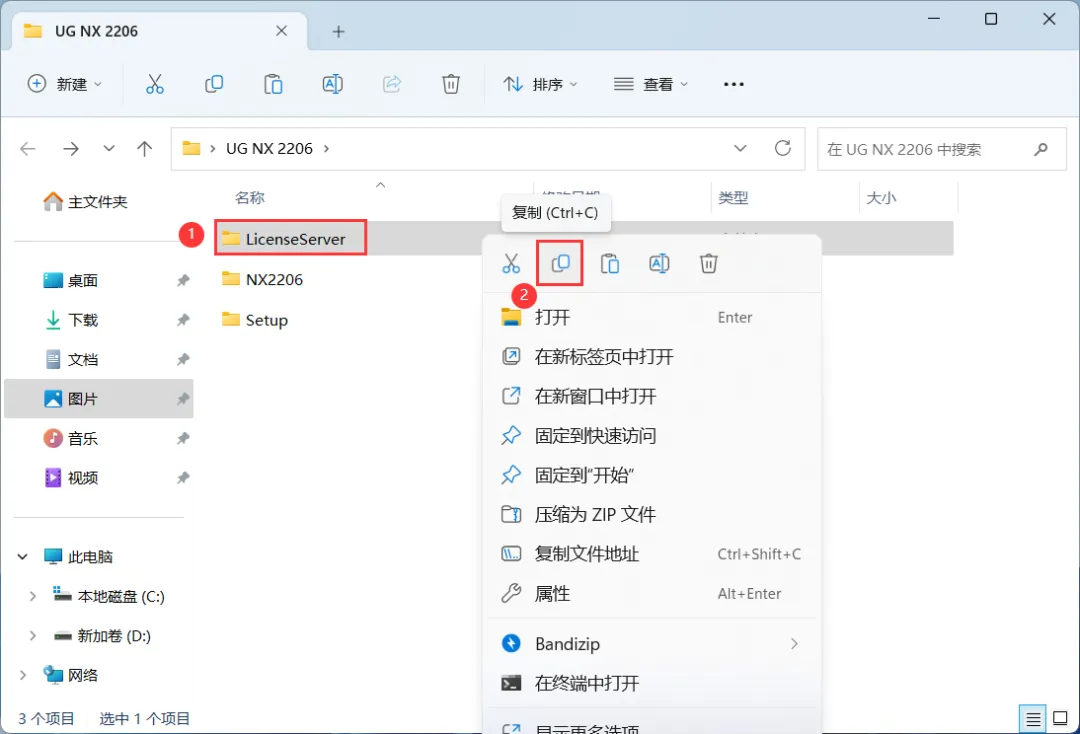Close the UG NX 2206 tab
Viewport: 1080px width, 734px height.
282,31
